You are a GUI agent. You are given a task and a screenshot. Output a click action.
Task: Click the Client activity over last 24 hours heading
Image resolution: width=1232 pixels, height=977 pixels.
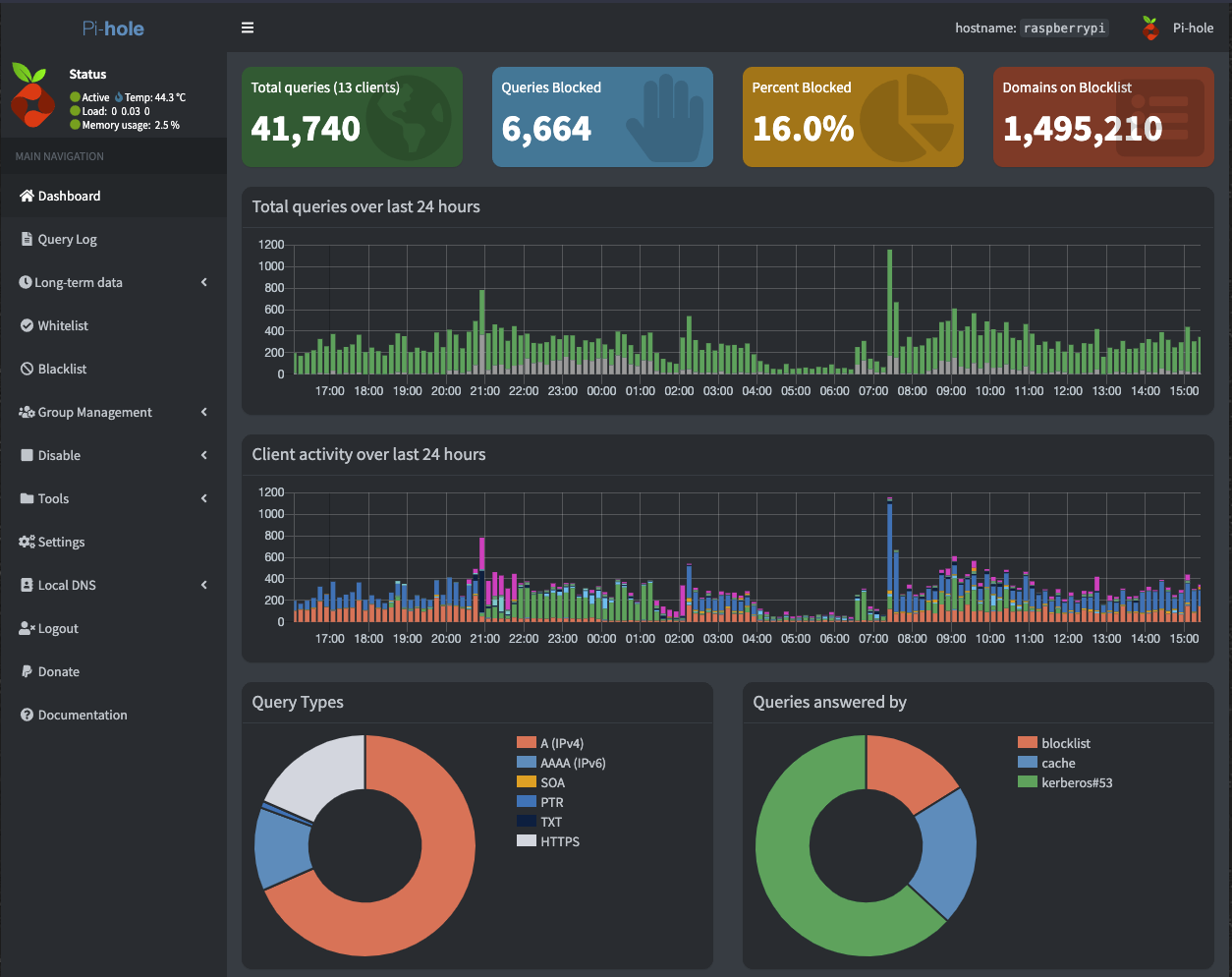click(x=368, y=454)
